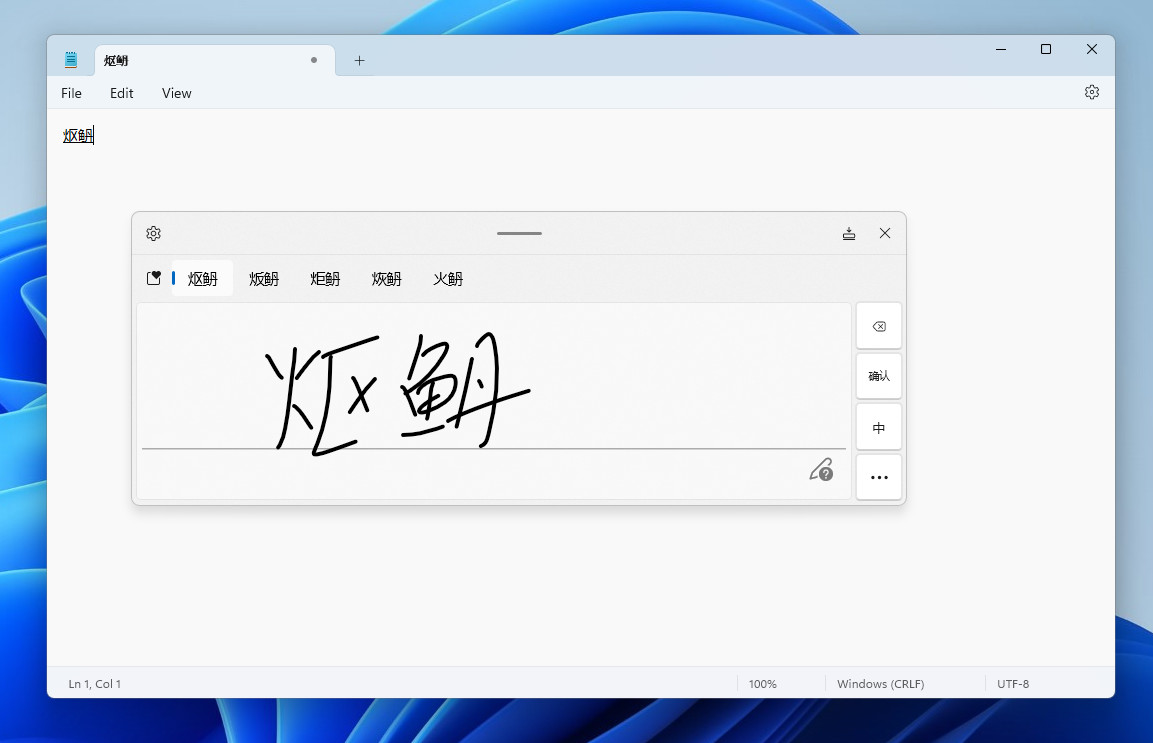This screenshot has height=743, width=1153.
Task: Open Notepad settings gear
Action: point(1092,92)
